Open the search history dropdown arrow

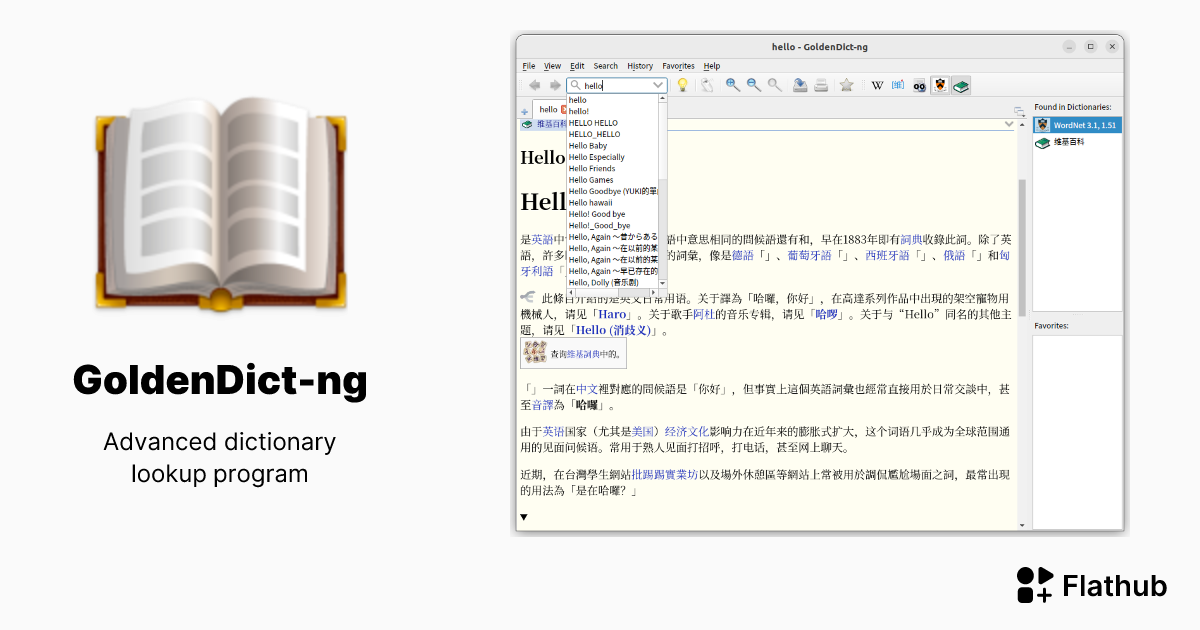tap(659, 84)
